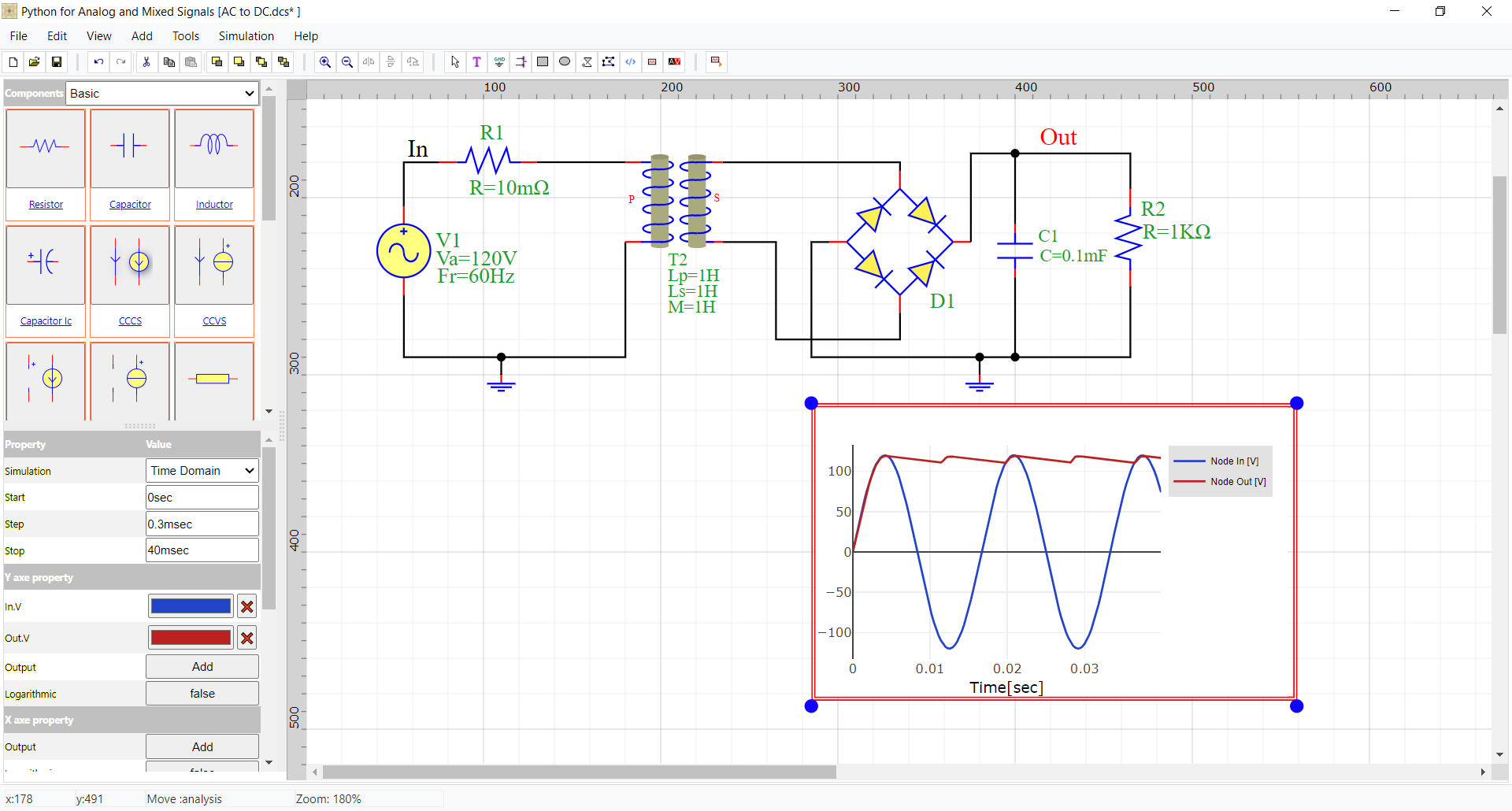
Task: Edit the Start time field
Action: tap(202, 498)
